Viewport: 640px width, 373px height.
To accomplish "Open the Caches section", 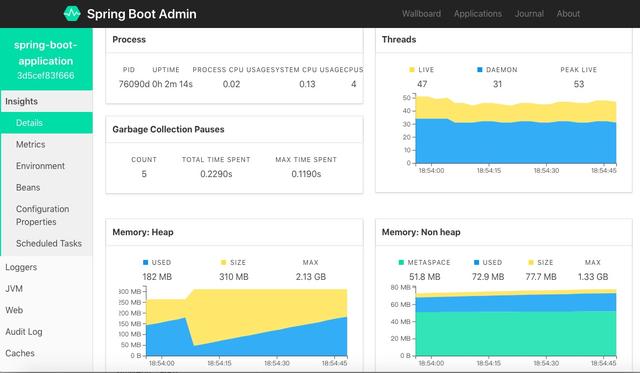I will pyautogui.click(x=20, y=353).
